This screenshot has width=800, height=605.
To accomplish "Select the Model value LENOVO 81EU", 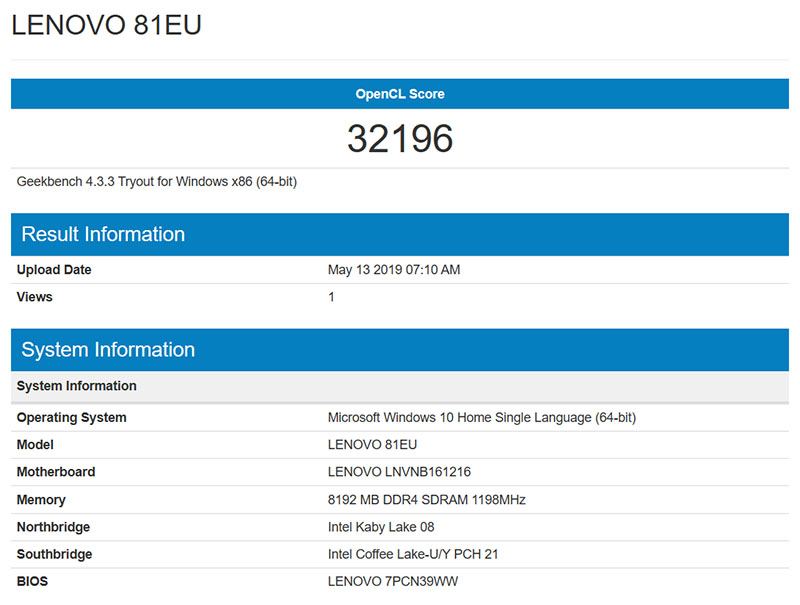I will point(372,445).
